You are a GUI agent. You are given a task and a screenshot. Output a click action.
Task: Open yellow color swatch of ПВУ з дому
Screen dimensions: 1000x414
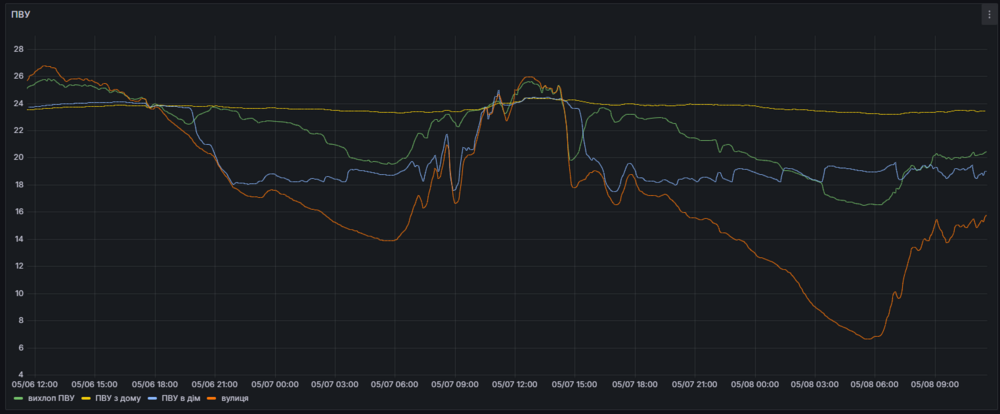[x=87, y=398]
